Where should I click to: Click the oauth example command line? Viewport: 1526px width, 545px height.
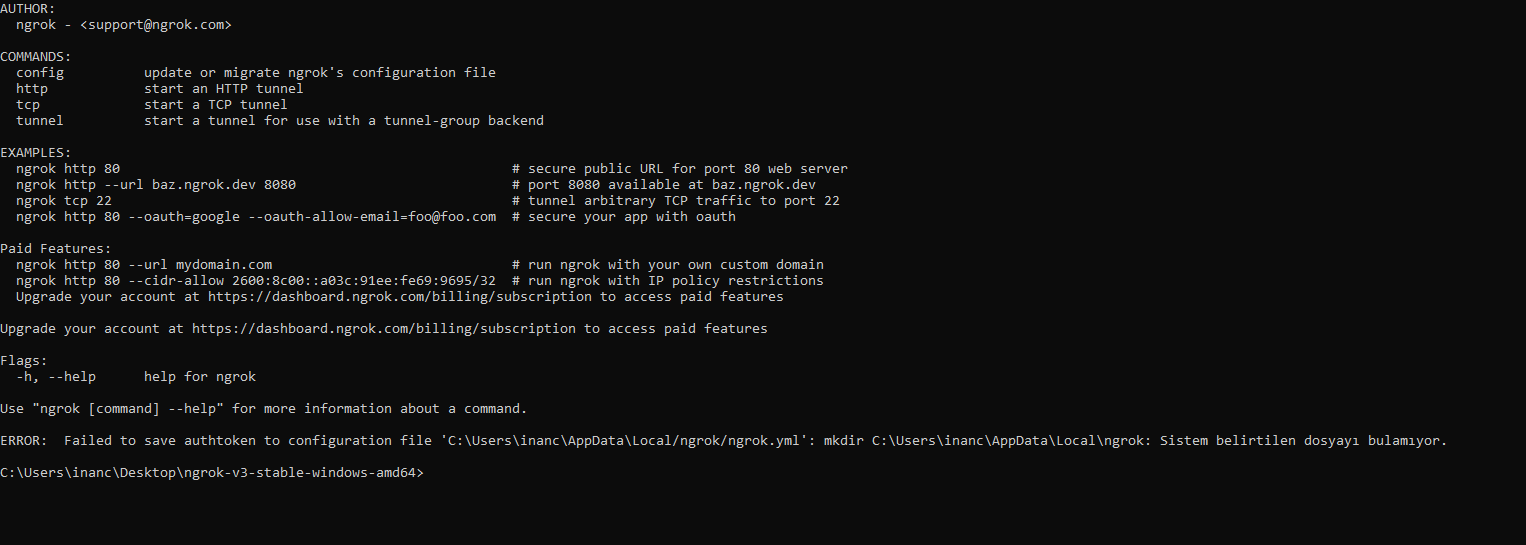pyautogui.click(x=256, y=217)
